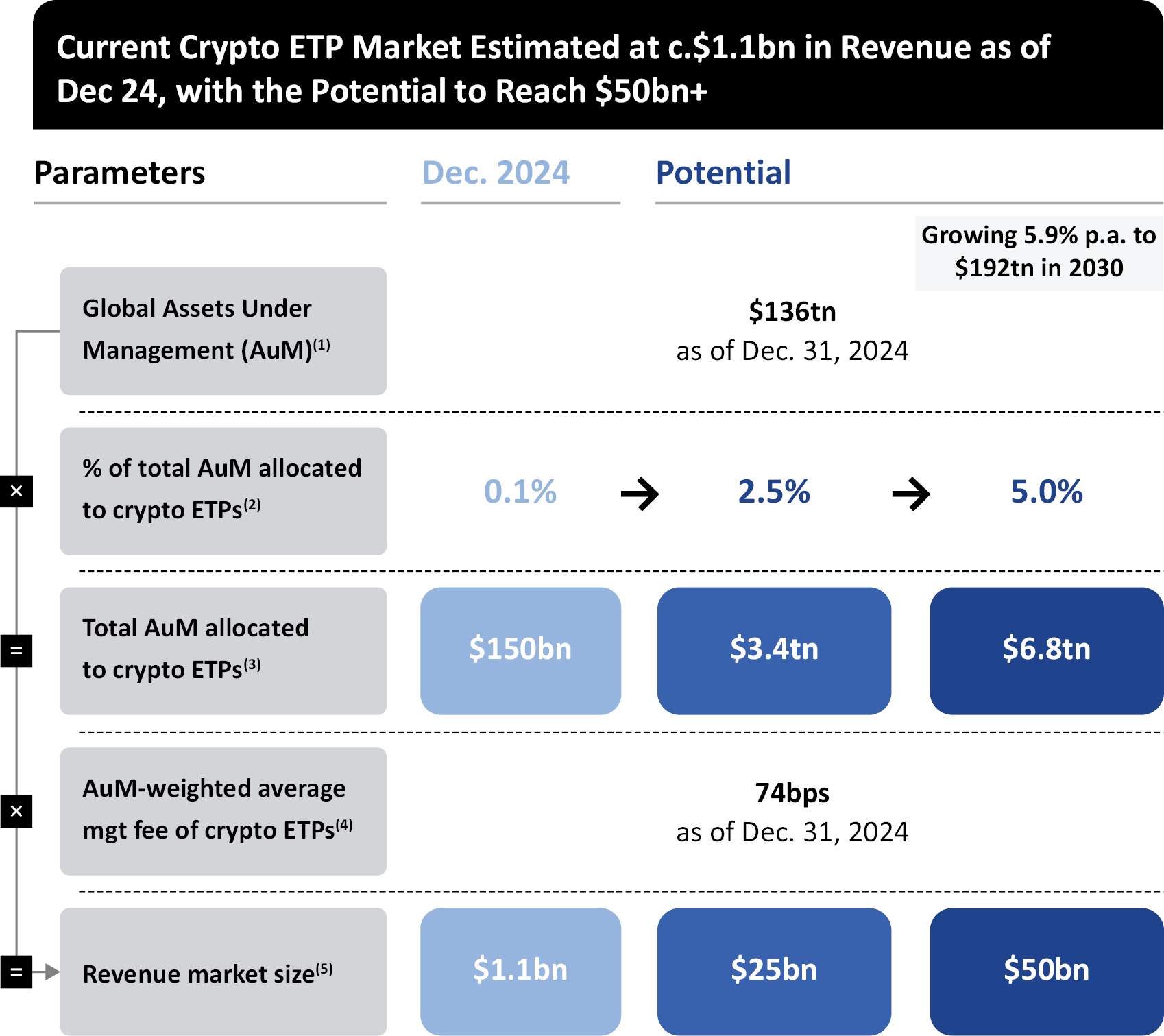Click the $150bn light blue box

click(520, 650)
